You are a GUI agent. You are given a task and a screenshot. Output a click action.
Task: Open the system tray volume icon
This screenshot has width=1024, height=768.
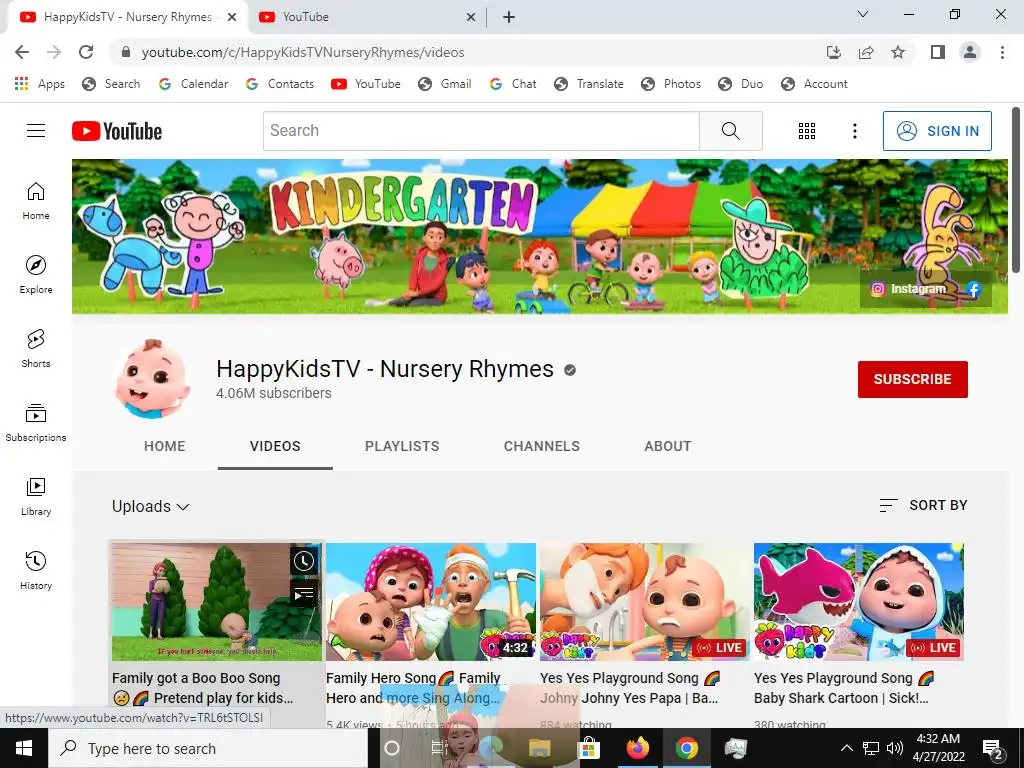tap(895, 748)
